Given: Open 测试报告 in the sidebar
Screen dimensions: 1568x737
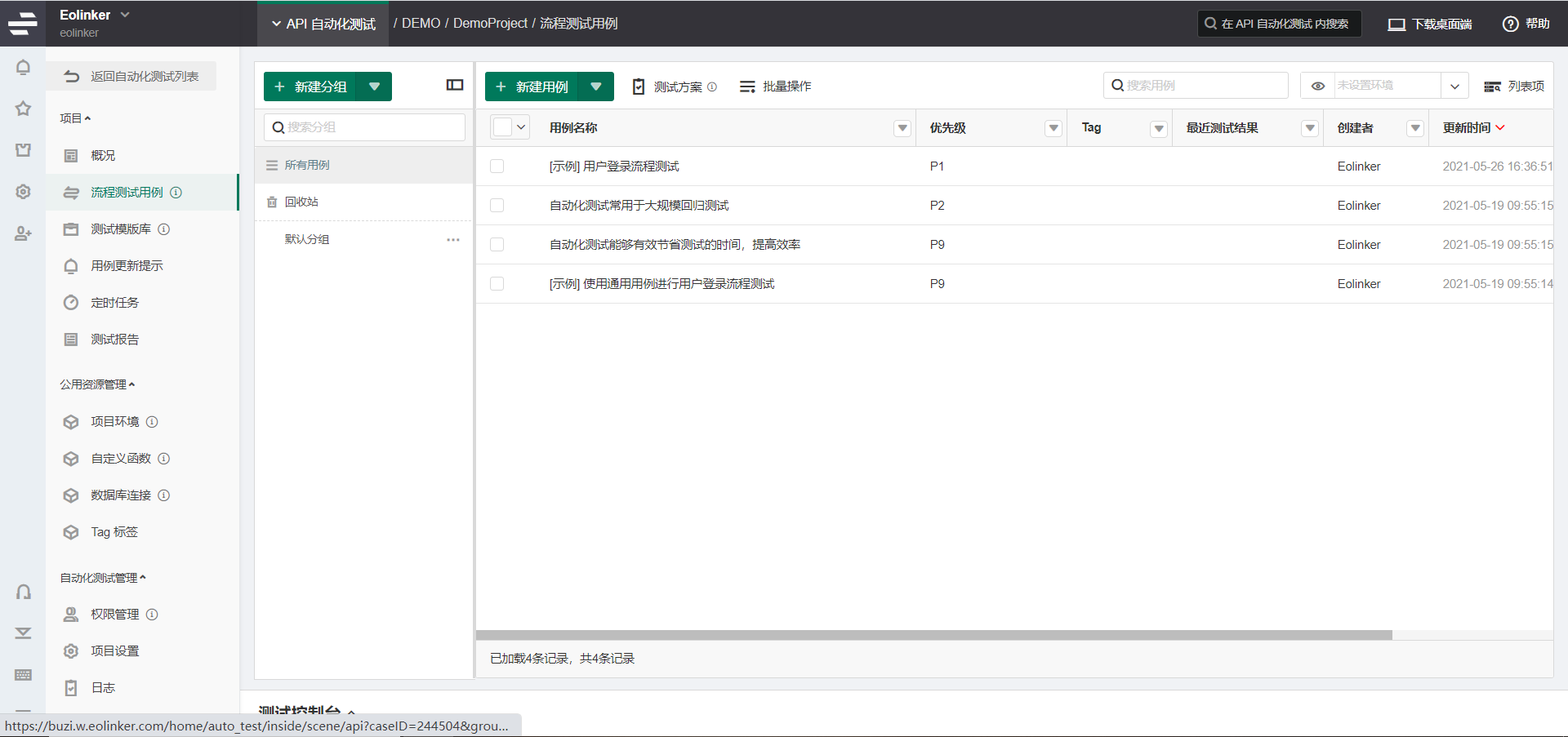Looking at the screenshot, I should 114,340.
